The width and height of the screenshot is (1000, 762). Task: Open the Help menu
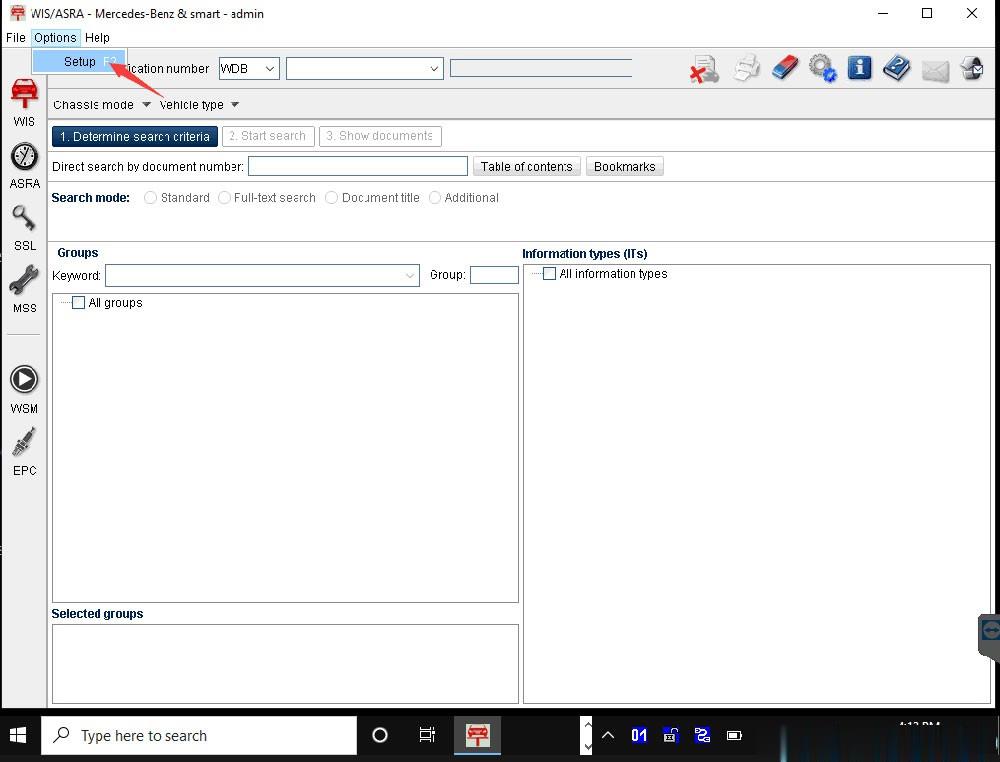point(97,38)
